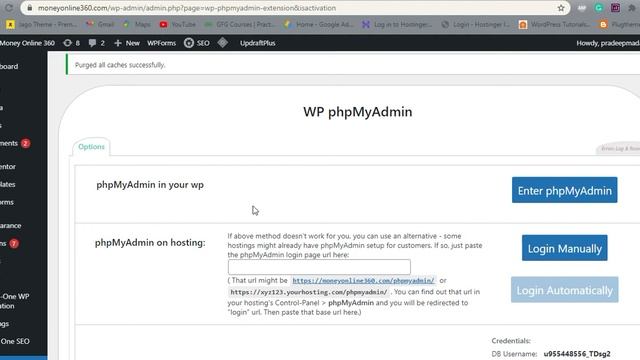This screenshot has height=360, width=640.
Task: Open UpdraftPlus in the admin bar
Action: click(x=258, y=43)
